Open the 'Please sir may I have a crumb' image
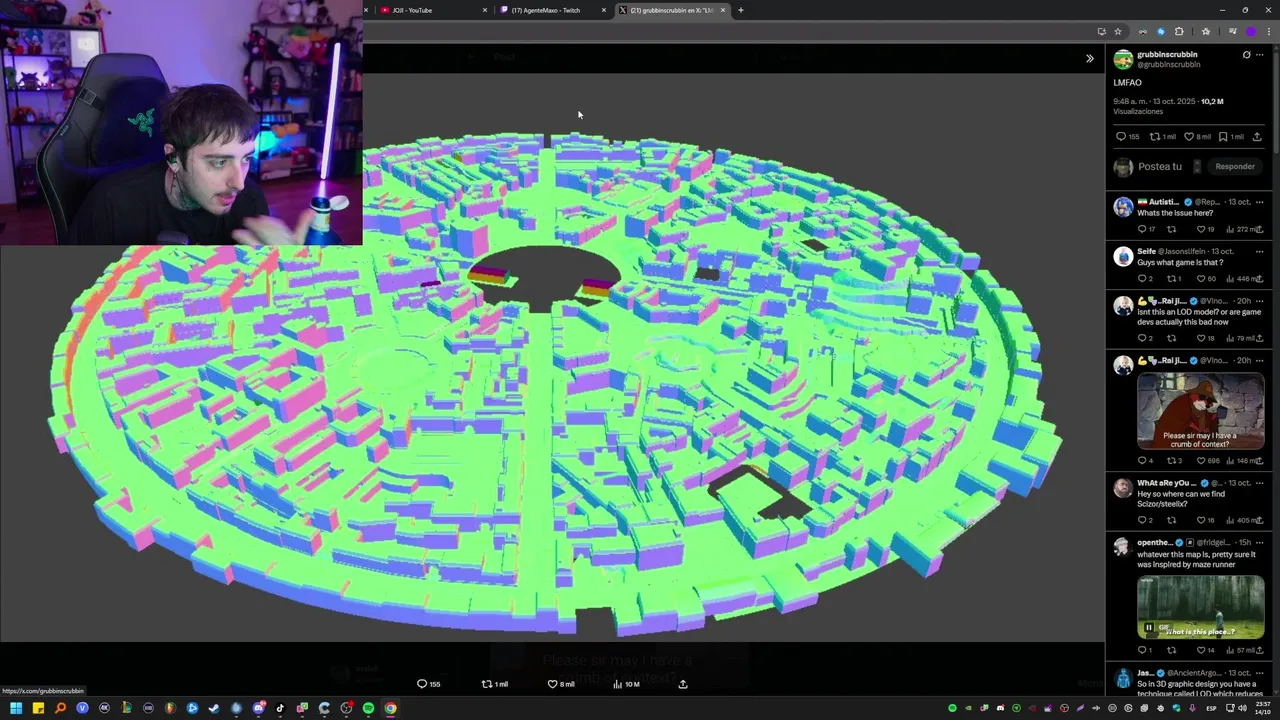This screenshot has height=720, width=1280. (1200, 410)
